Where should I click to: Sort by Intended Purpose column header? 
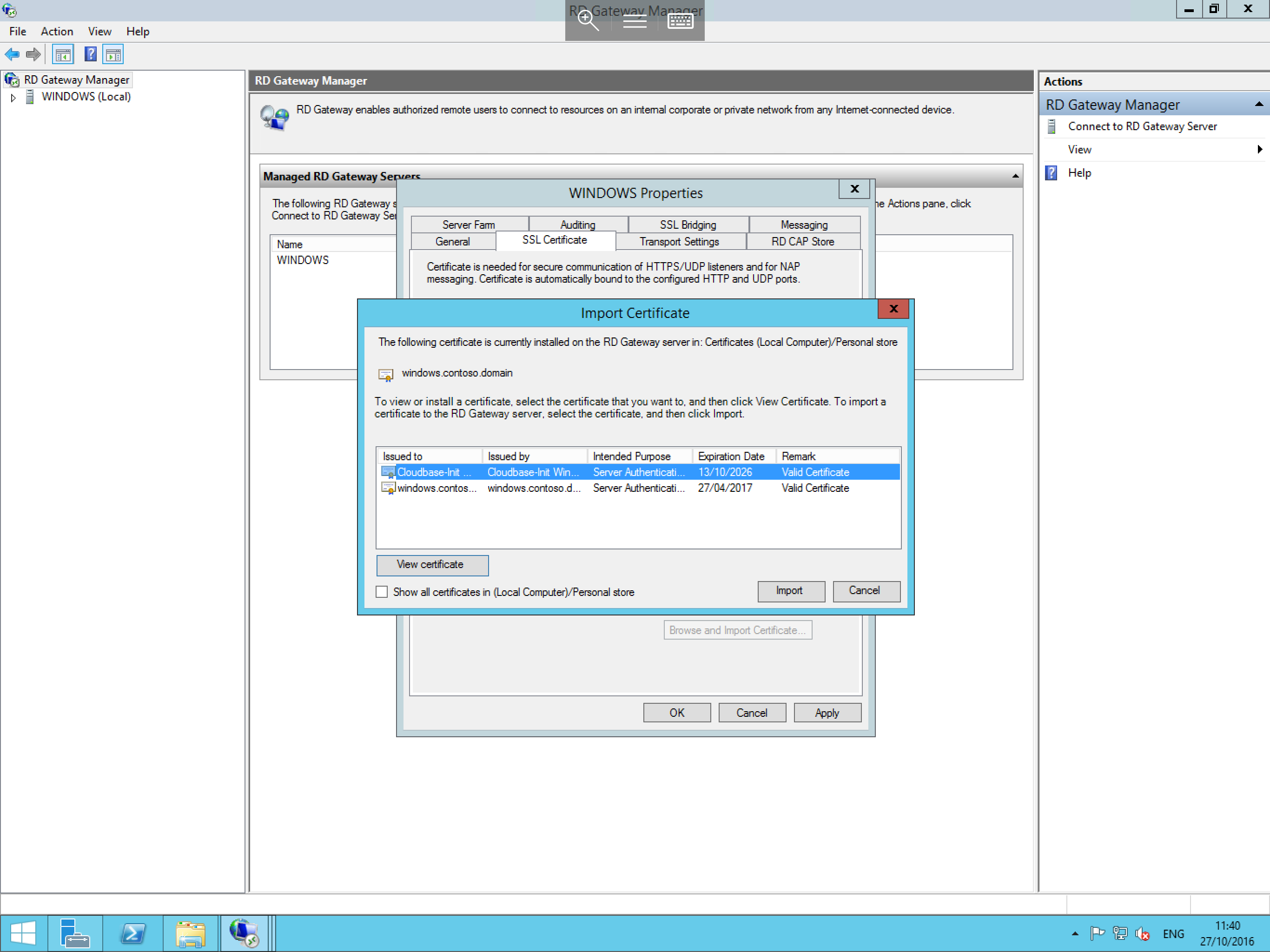click(x=640, y=456)
